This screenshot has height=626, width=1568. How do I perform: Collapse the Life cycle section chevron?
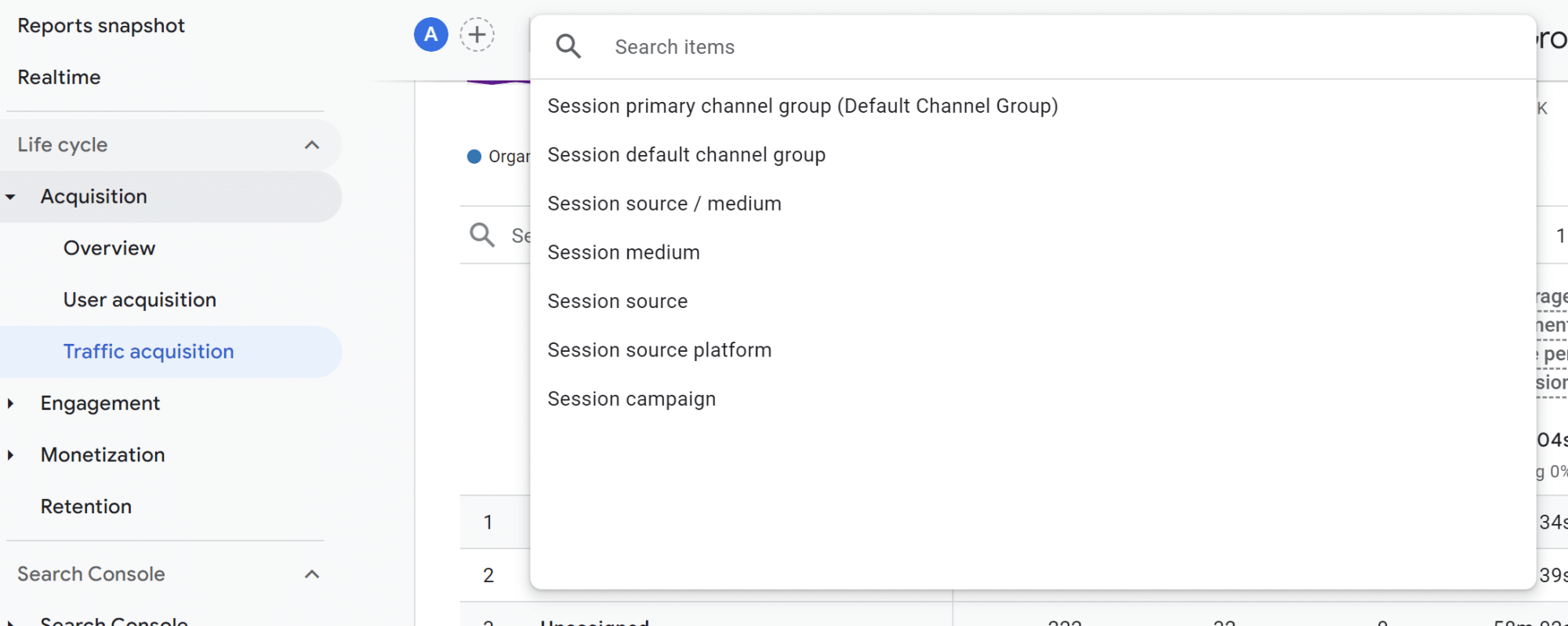312,145
